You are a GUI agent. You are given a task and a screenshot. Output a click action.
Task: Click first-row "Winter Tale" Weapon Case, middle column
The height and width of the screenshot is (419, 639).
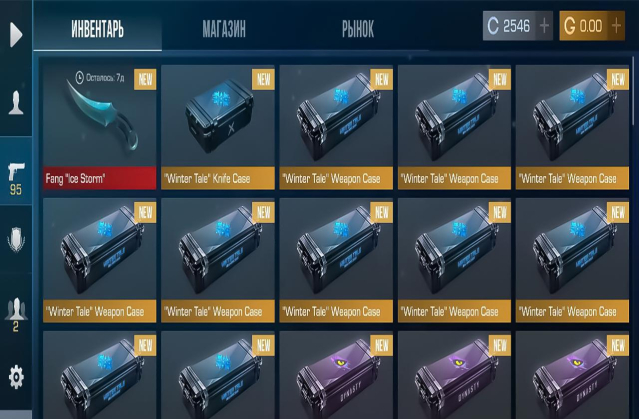[x=336, y=127]
